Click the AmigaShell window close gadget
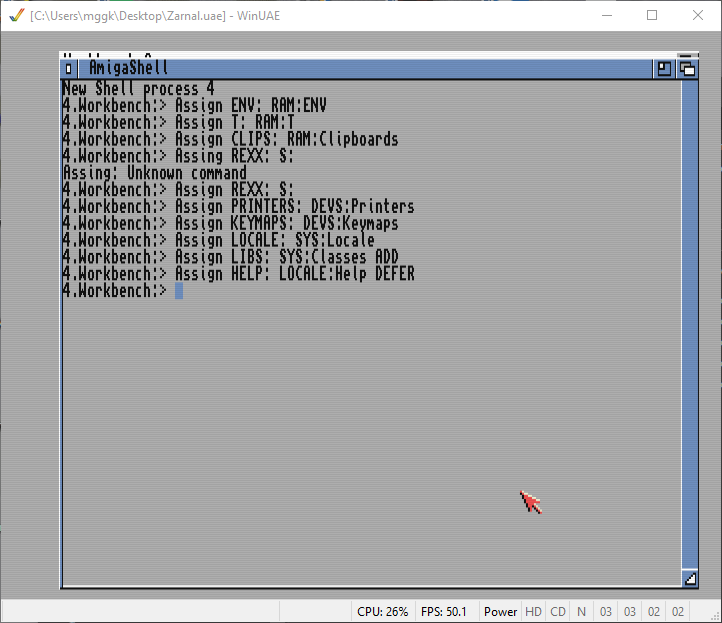Viewport: 722px width, 623px height. click(x=68, y=69)
